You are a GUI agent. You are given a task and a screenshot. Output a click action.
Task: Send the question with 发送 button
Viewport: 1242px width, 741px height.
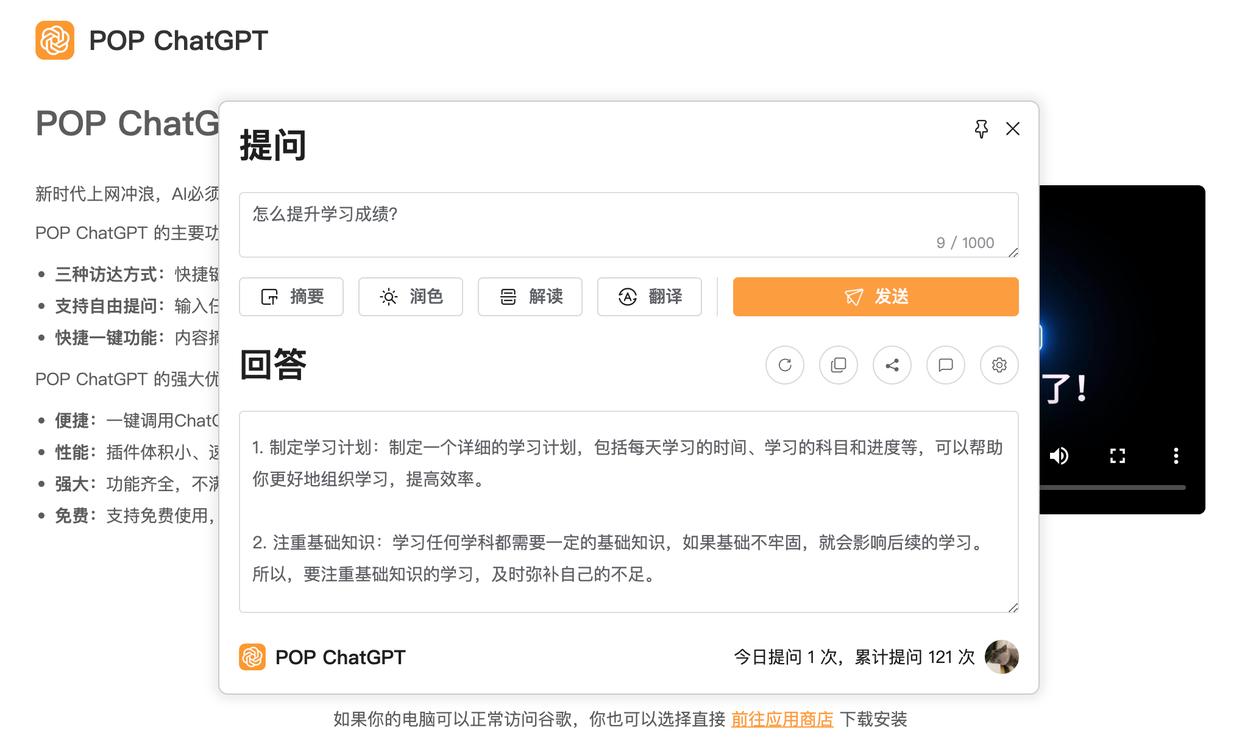click(876, 297)
